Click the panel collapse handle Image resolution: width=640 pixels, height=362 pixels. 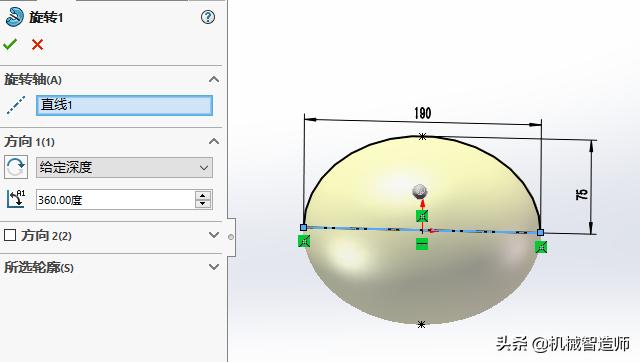pos(231,237)
